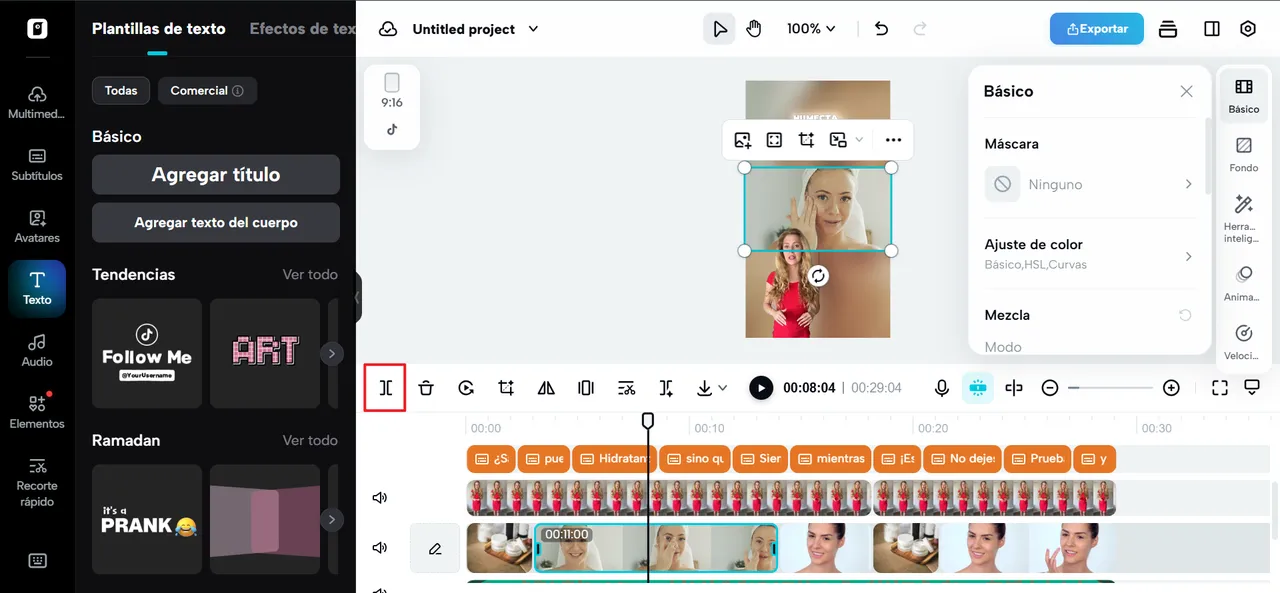Select the hand pan tool
Viewport: 1280px width, 593px height.
click(x=754, y=29)
